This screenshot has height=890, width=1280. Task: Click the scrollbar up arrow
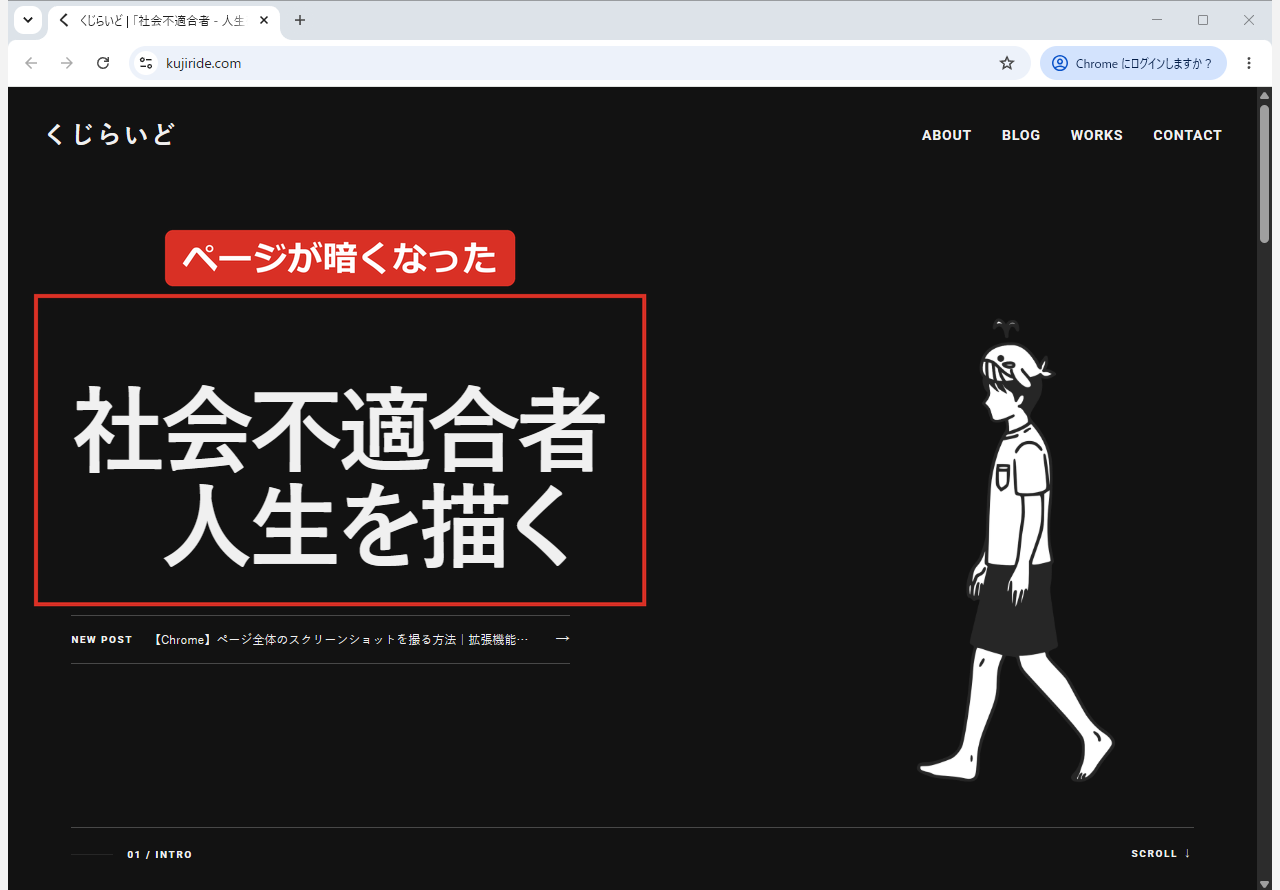(1264, 94)
